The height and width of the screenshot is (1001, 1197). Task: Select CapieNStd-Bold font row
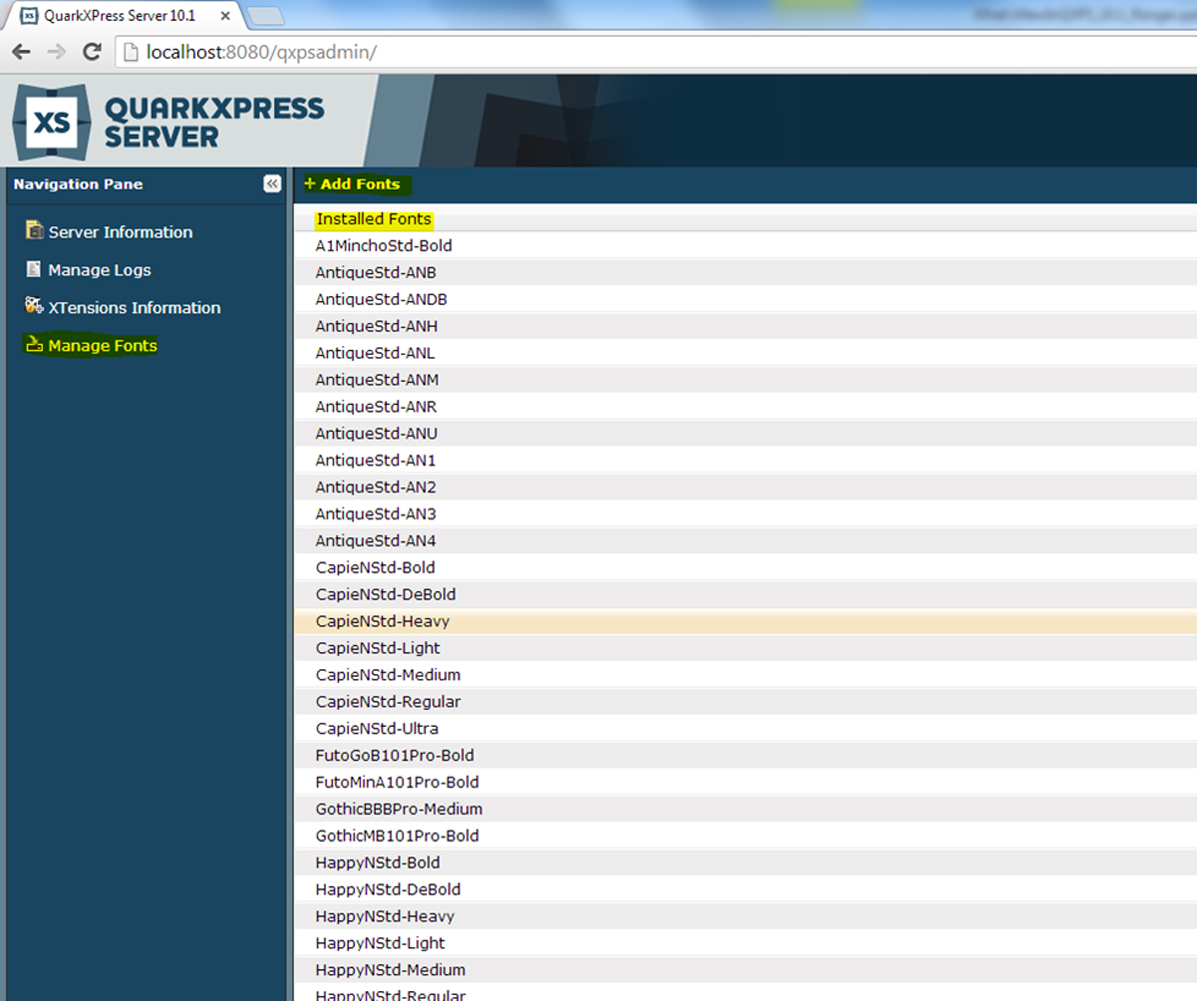click(746, 567)
